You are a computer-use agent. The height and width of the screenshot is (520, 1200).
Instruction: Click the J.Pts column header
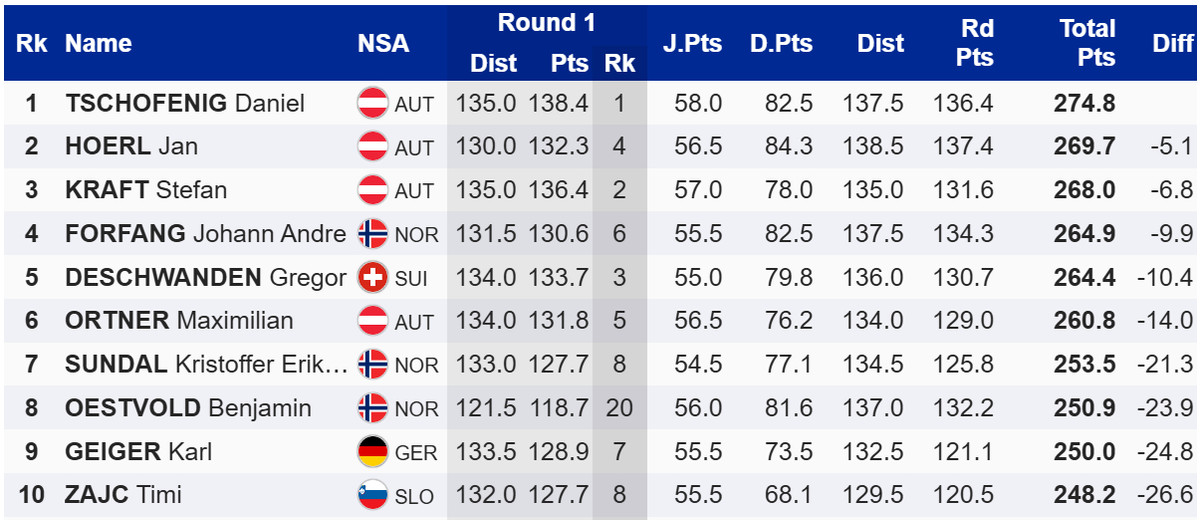[x=692, y=43]
